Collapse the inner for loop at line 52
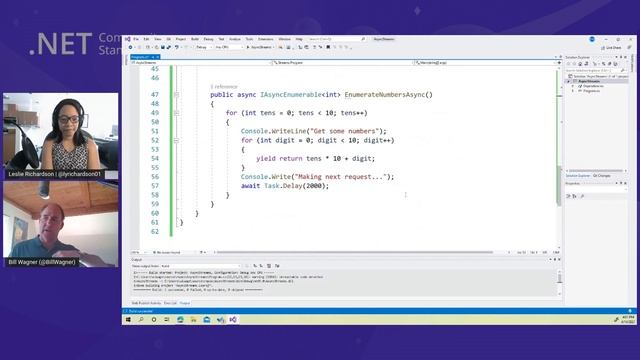The height and width of the screenshot is (360, 640). [x=176, y=140]
